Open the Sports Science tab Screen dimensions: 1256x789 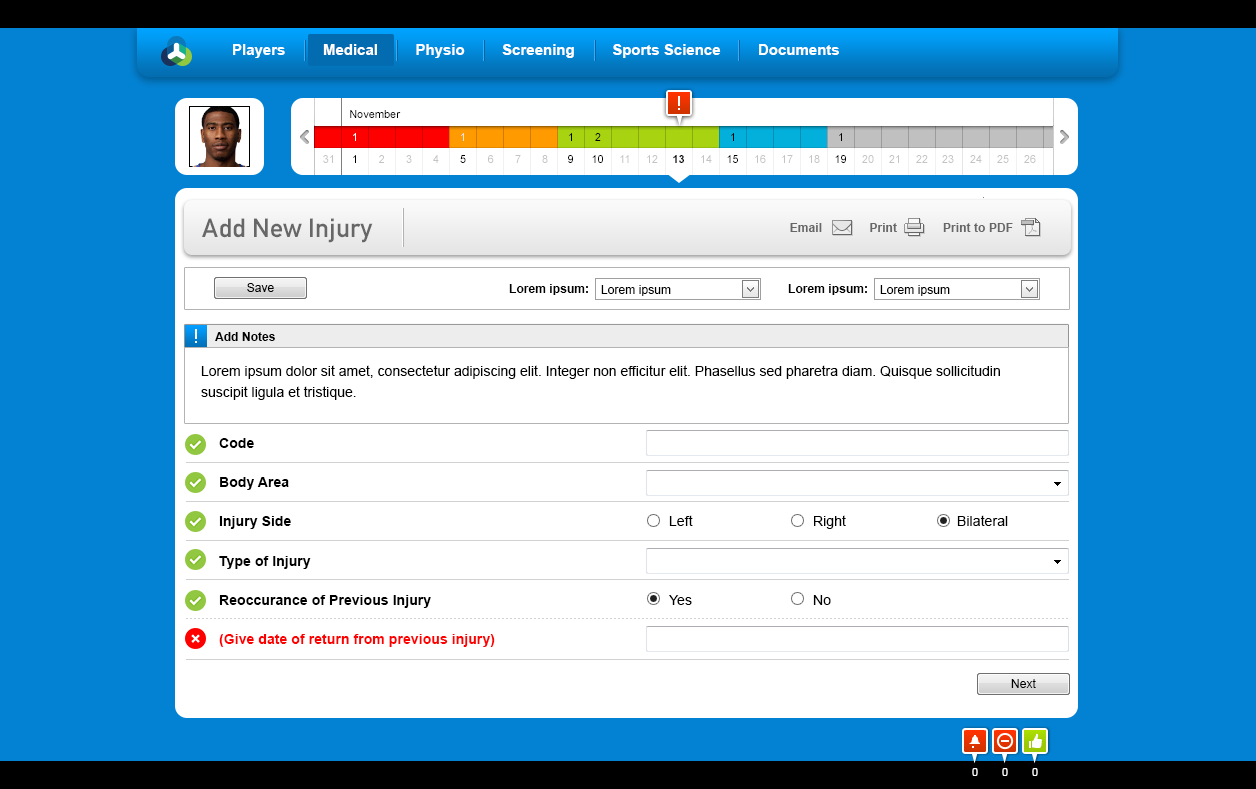tap(666, 50)
